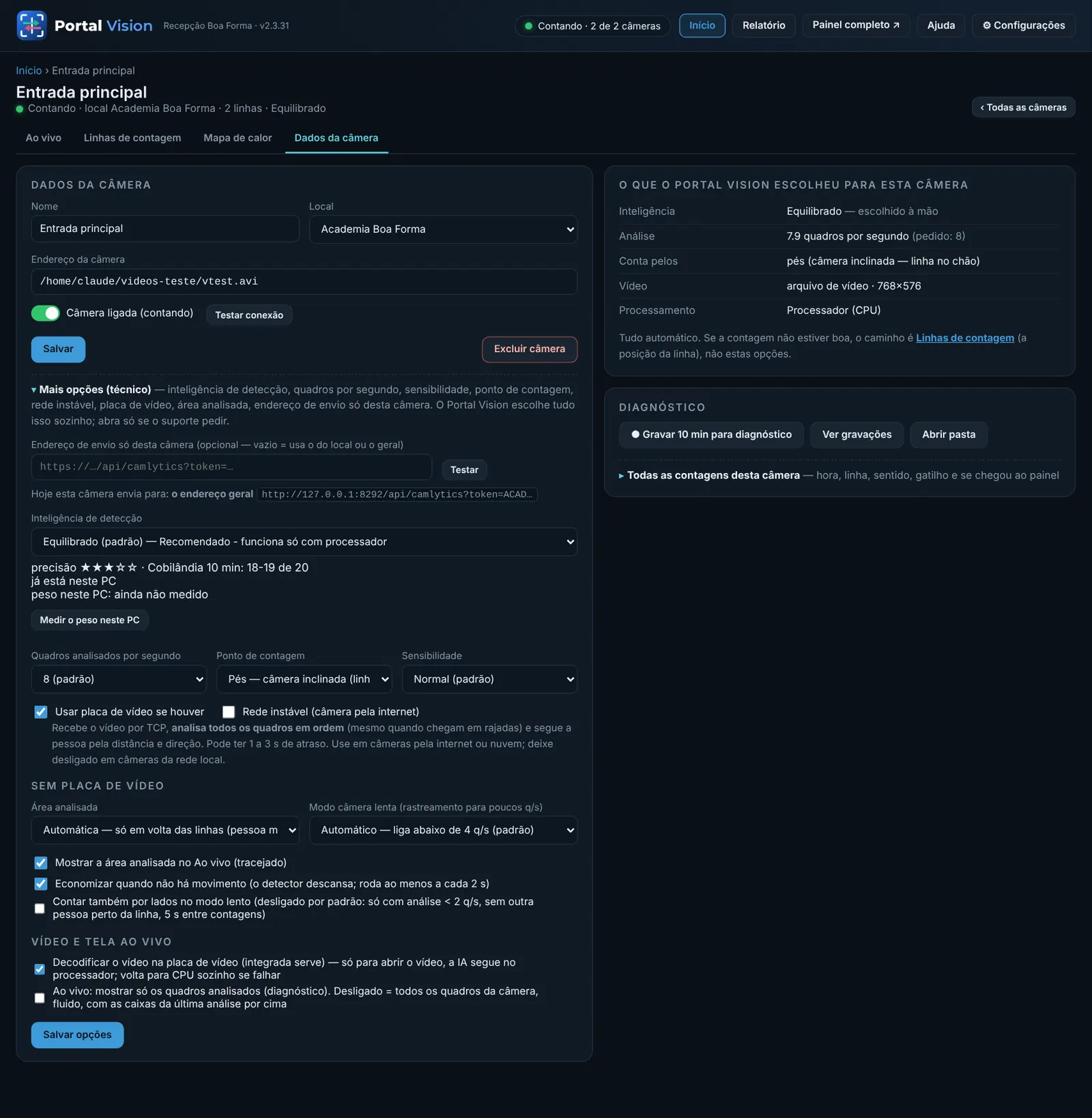Switch to Linhas de contagem tab

(132, 138)
